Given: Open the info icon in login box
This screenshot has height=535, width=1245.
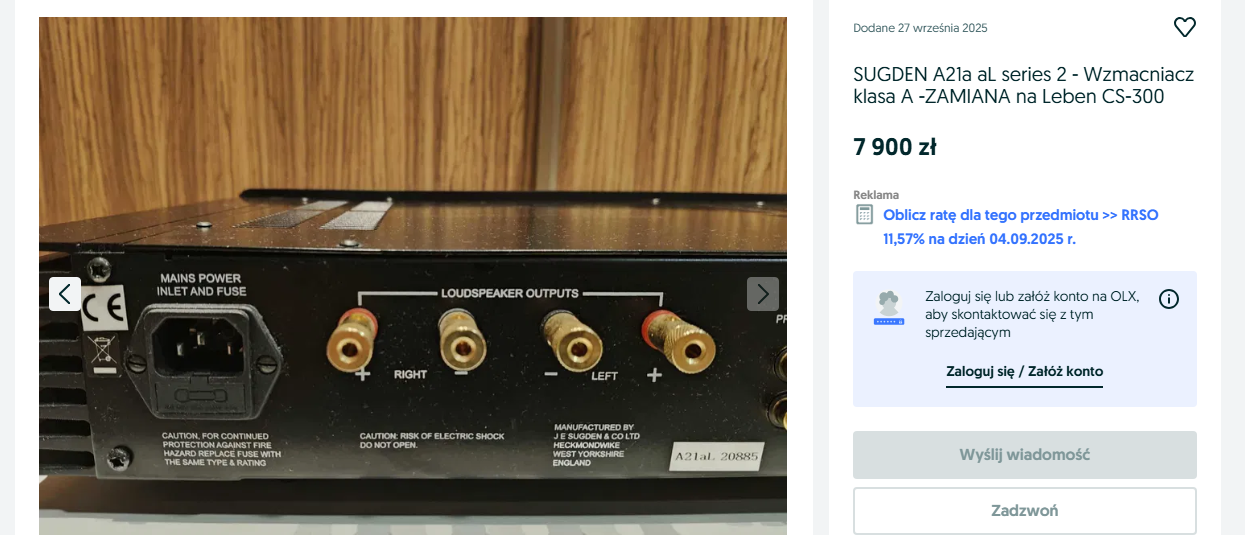Looking at the screenshot, I should [x=1169, y=298].
